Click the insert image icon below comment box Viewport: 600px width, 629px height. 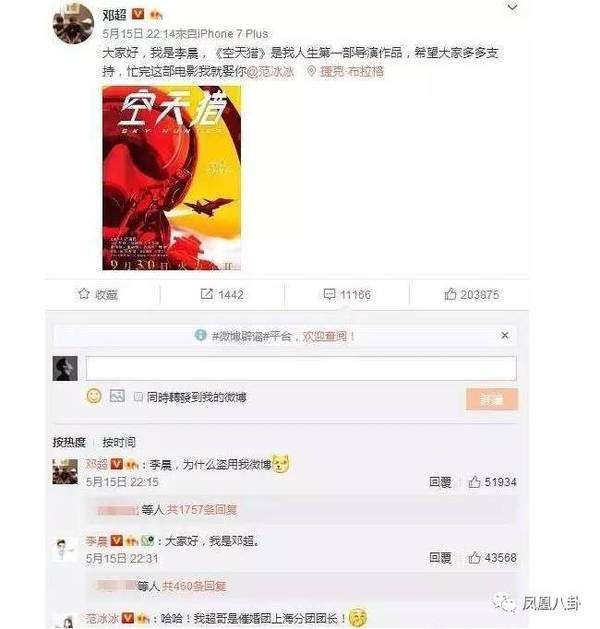[117, 396]
